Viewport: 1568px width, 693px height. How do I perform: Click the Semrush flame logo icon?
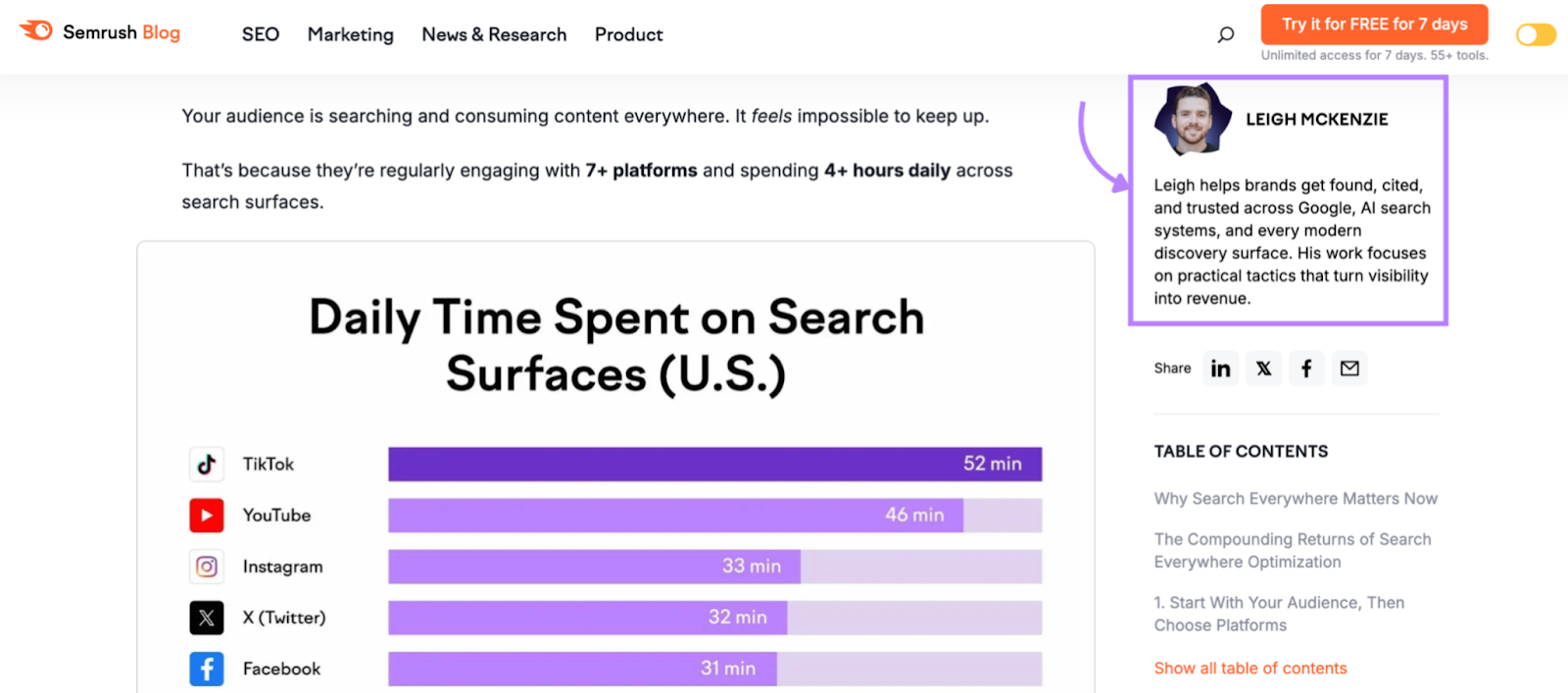[37, 30]
